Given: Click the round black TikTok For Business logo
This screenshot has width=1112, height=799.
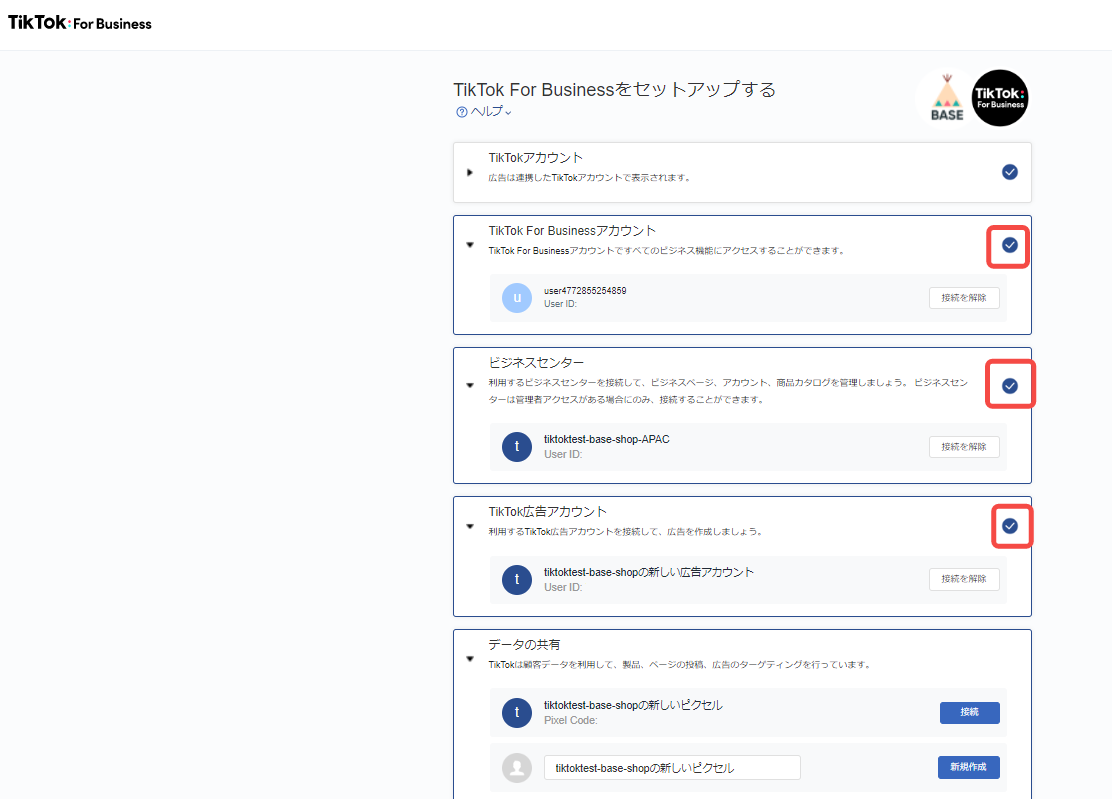Looking at the screenshot, I should (1001, 98).
